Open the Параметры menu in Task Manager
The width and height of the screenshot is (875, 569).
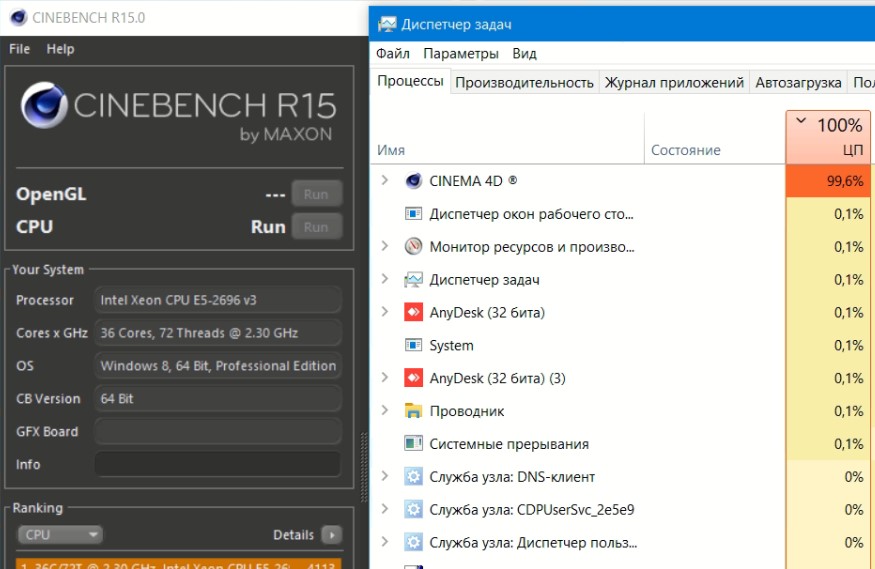[x=461, y=54]
